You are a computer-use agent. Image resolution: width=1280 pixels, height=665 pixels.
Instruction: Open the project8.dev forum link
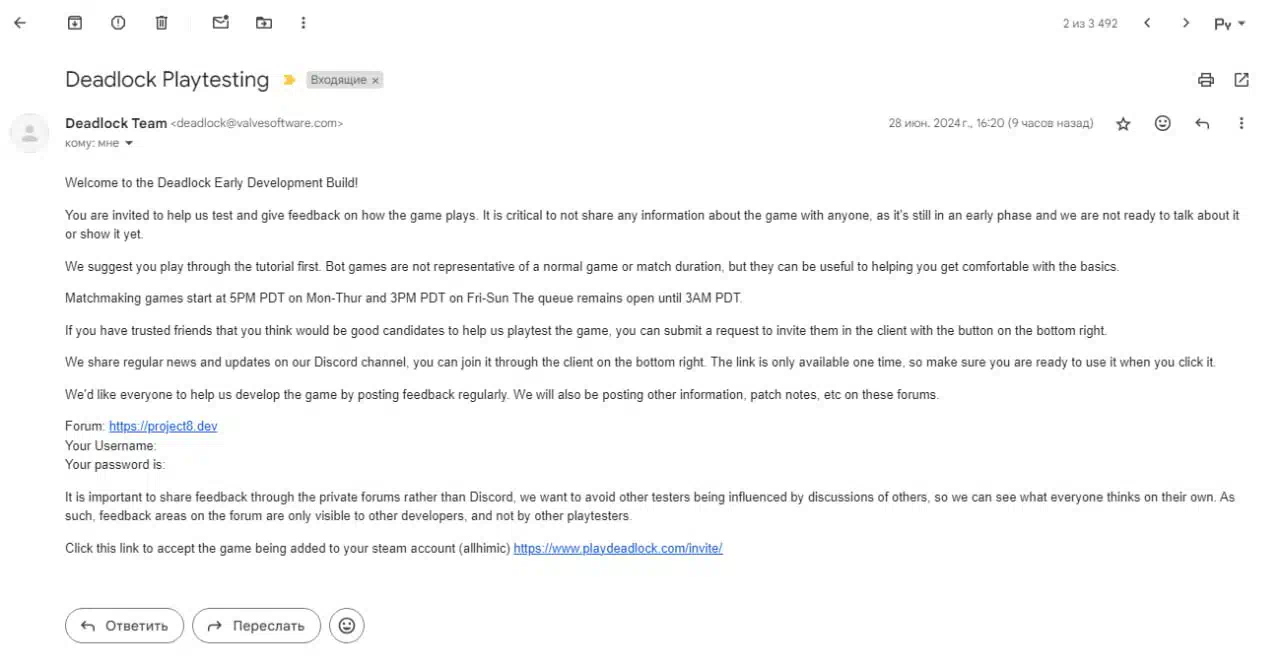click(x=163, y=426)
